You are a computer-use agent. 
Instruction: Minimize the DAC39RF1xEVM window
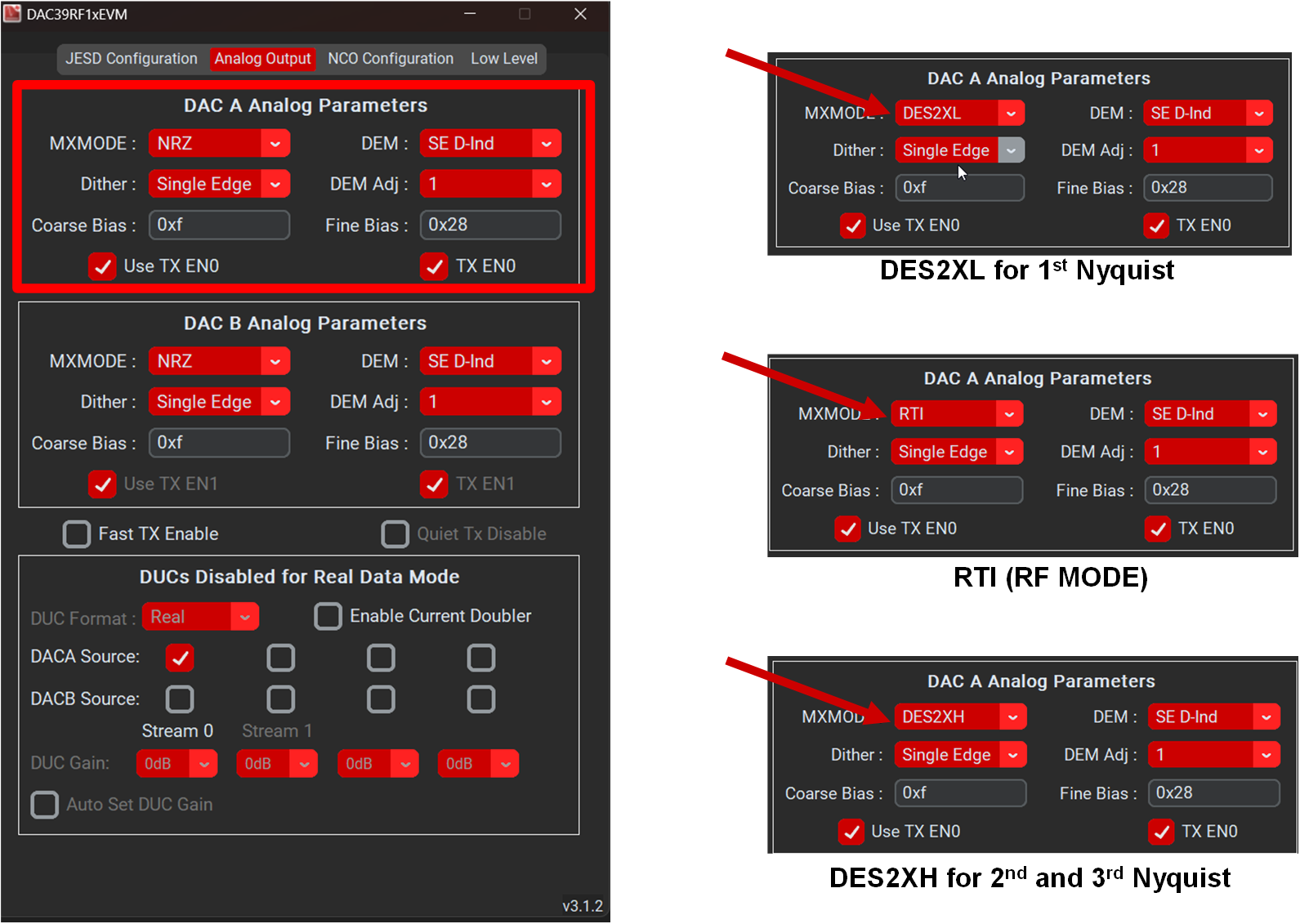tap(471, 14)
